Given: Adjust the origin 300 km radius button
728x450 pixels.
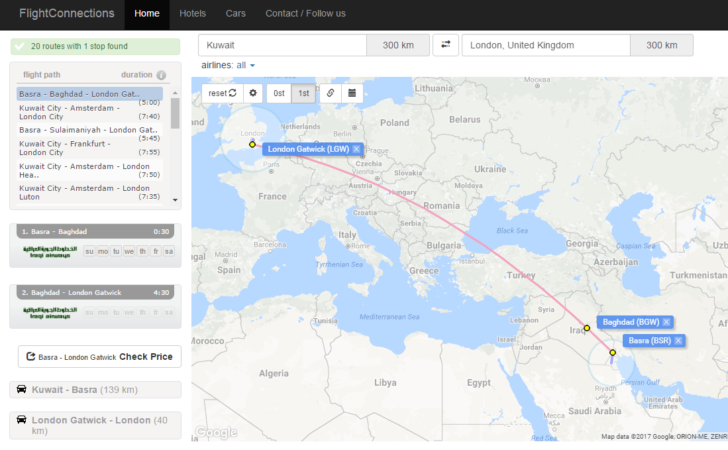Looking at the screenshot, I should pyautogui.click(x=398, y=45).
